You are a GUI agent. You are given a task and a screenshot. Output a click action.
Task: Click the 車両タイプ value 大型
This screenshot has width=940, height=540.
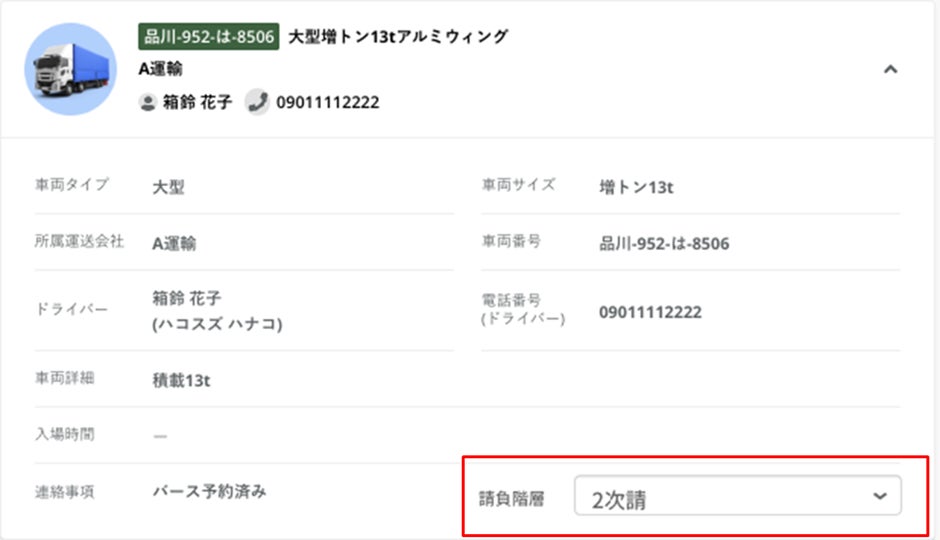[168, 187]
